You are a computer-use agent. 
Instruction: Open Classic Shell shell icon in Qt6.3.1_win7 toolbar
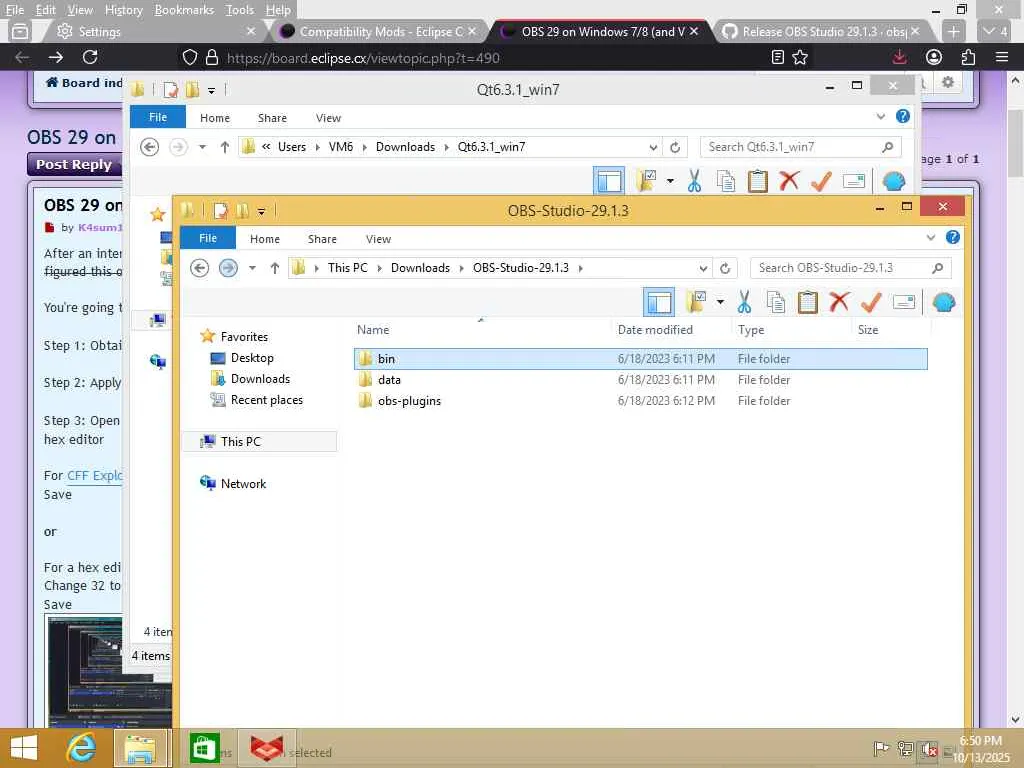[893, 181]
